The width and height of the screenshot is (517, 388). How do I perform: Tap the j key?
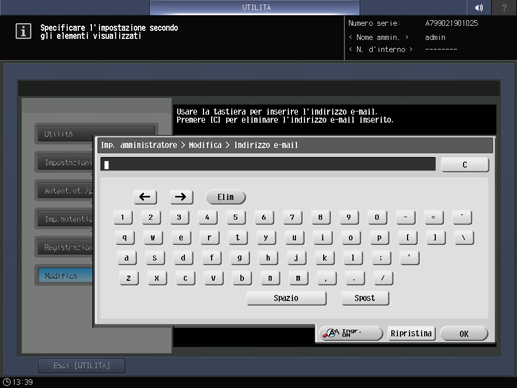click(x=296, y=258)
